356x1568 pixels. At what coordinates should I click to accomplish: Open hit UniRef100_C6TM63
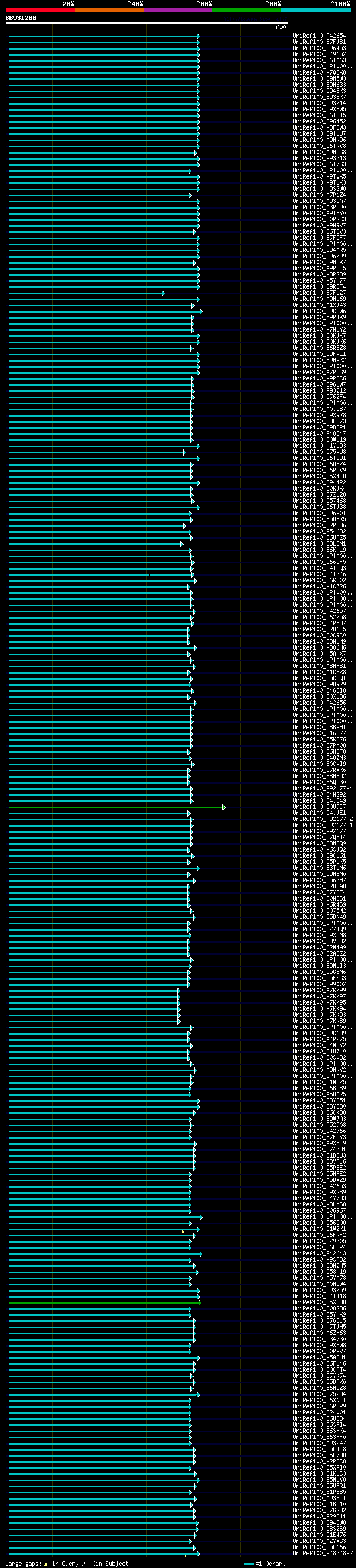tap(319, 60)
